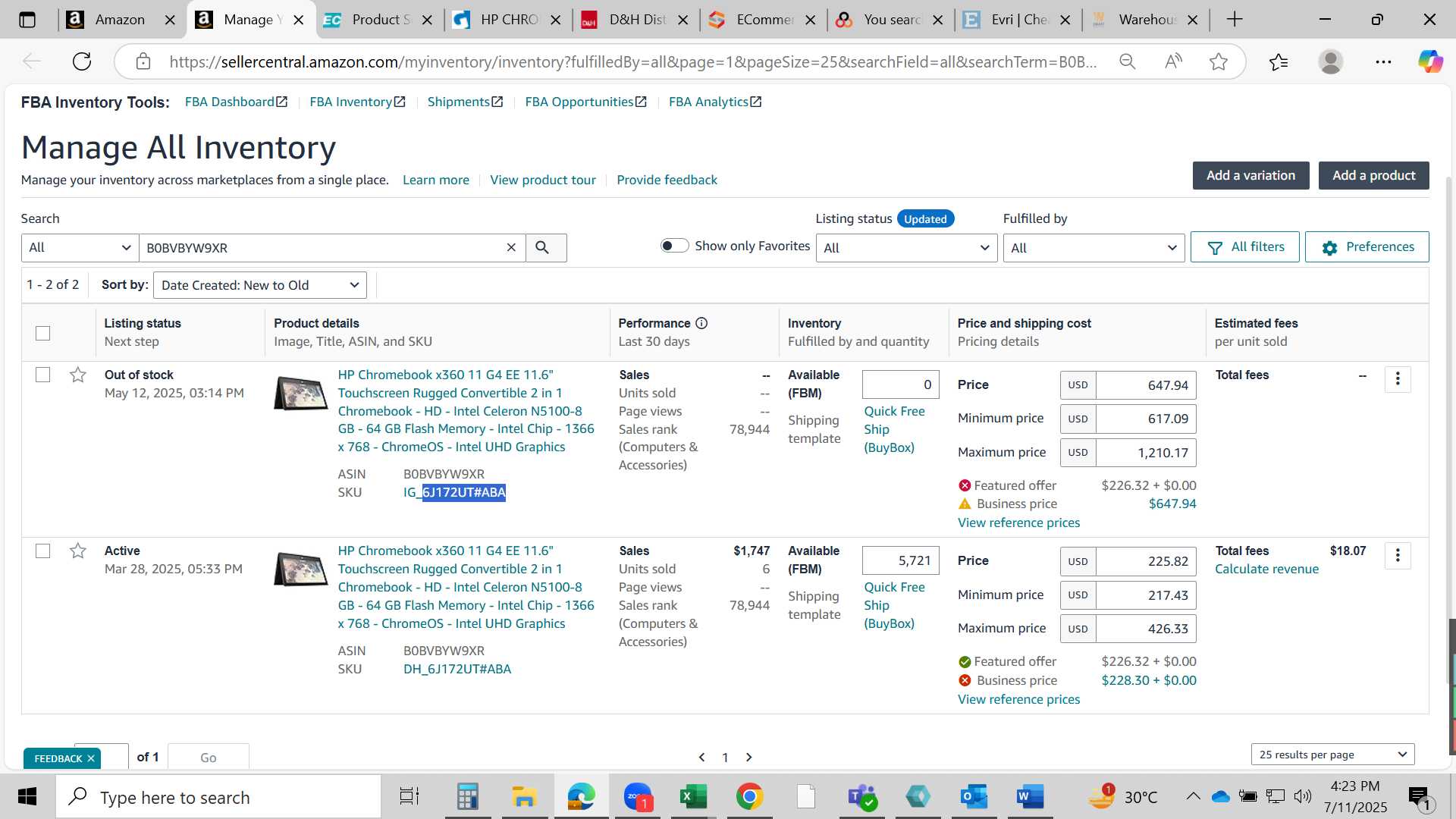This screenshot has width=1456, height=819.
Task: Click View reference prices for Out of stock listing
Action: pyautogui.click(x=1018, y=522)
